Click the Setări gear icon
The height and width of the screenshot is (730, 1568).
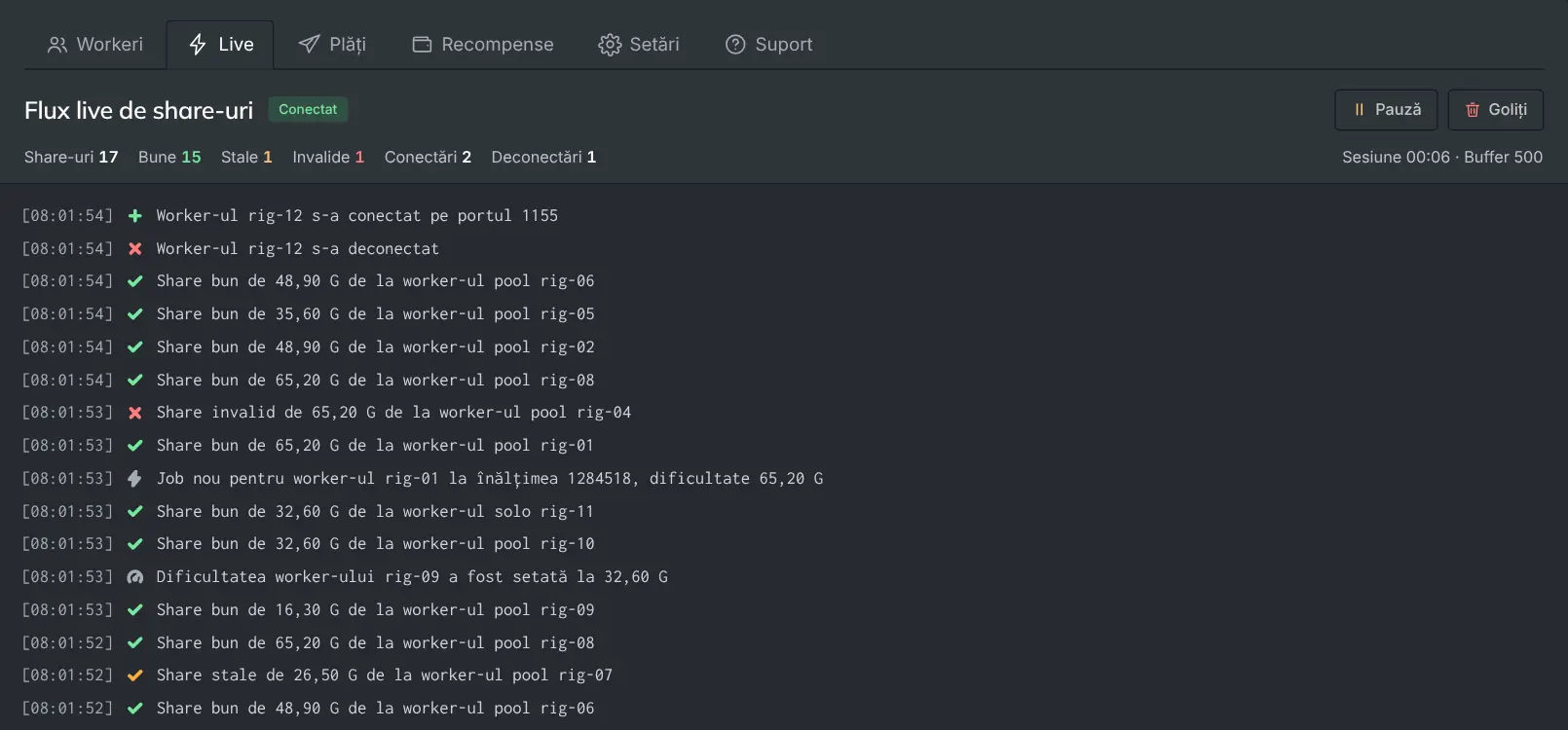tap(610, 45)
